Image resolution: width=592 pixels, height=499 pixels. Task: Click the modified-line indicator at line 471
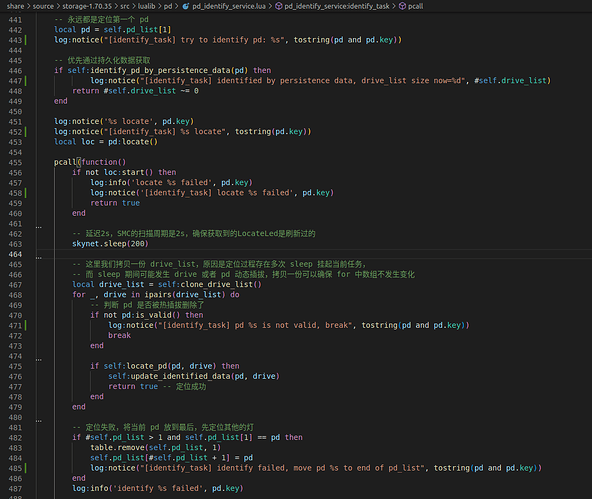[x=26, y=325]
